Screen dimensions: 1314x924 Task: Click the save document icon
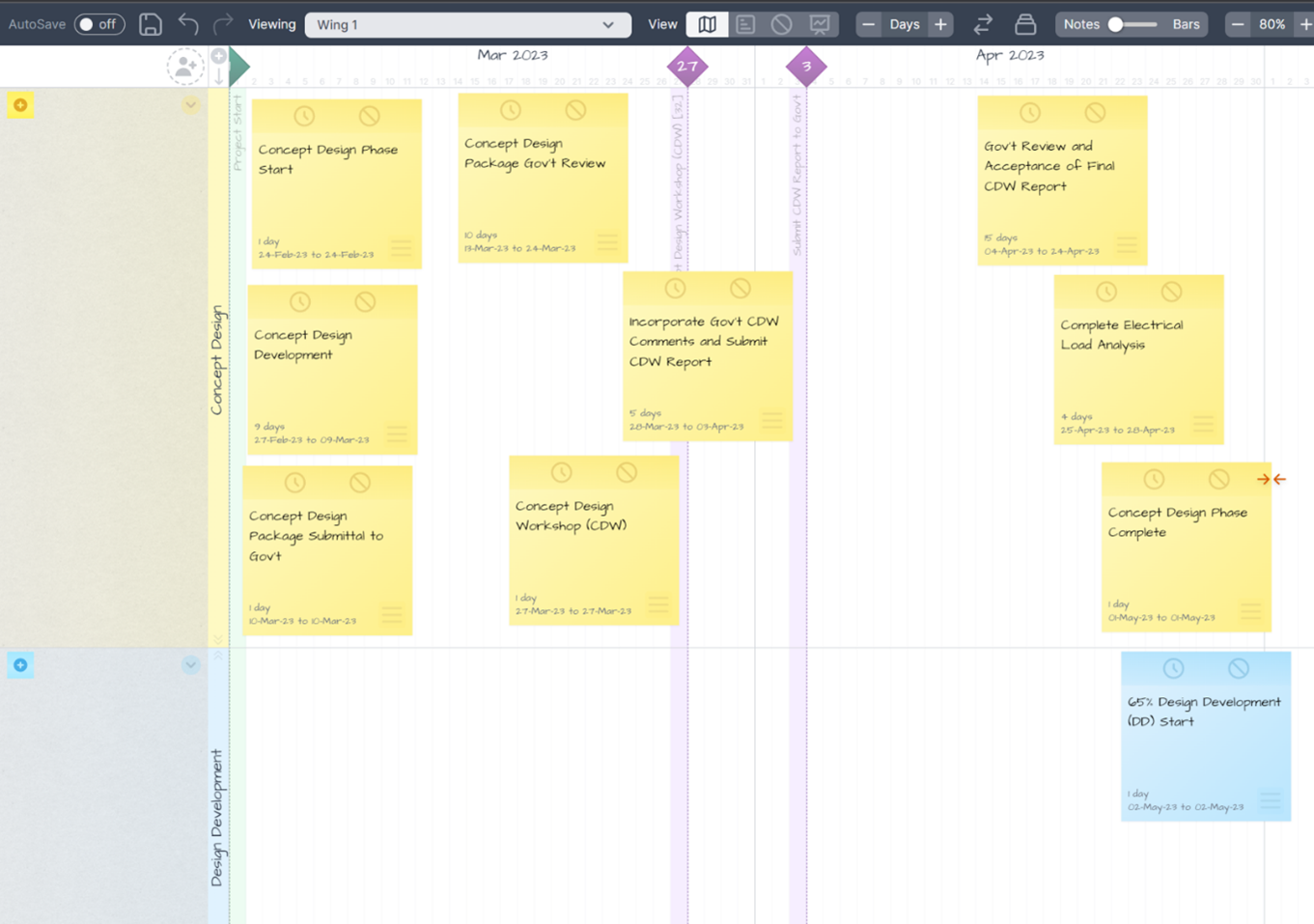tap(151, 23)
